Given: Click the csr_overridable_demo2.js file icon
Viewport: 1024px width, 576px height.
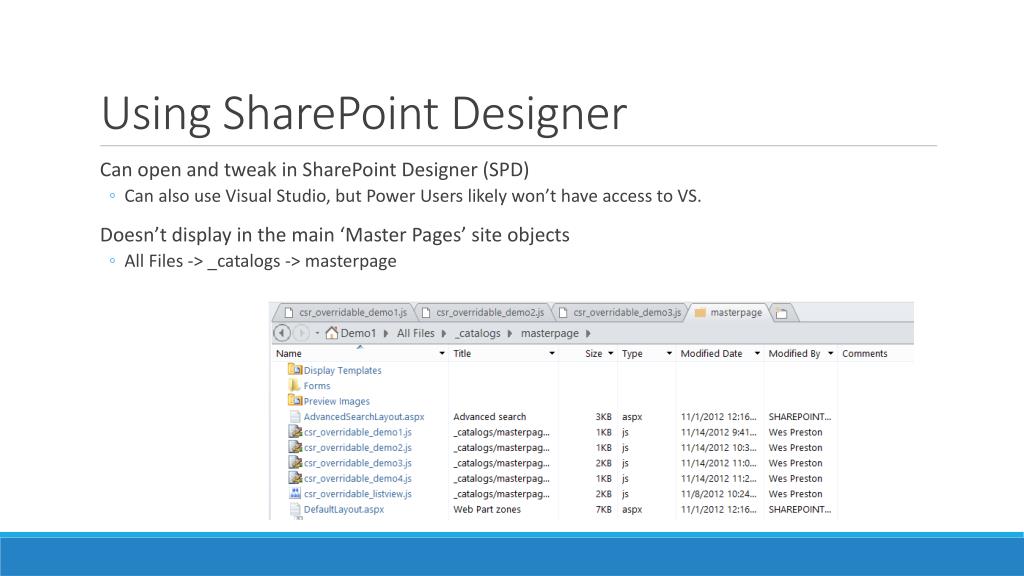Looking at the screenshot, I should click(295, 447).
